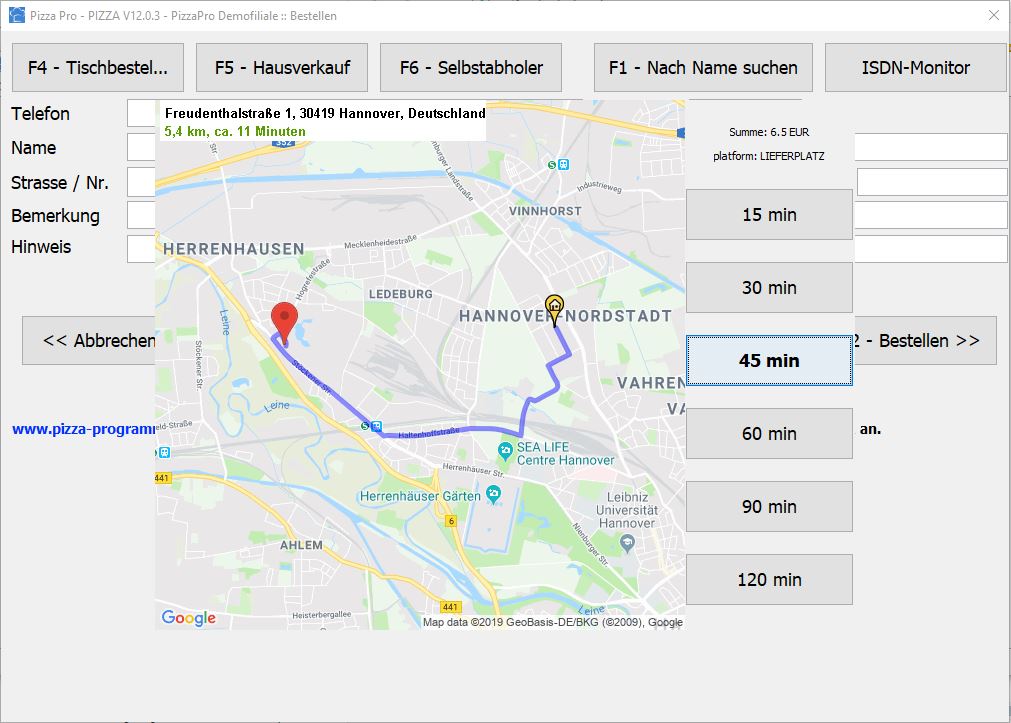The width and height of the screenshot is (1011, 723).
Task: Click the LEDEBURG label on the map
Action: 400,294
